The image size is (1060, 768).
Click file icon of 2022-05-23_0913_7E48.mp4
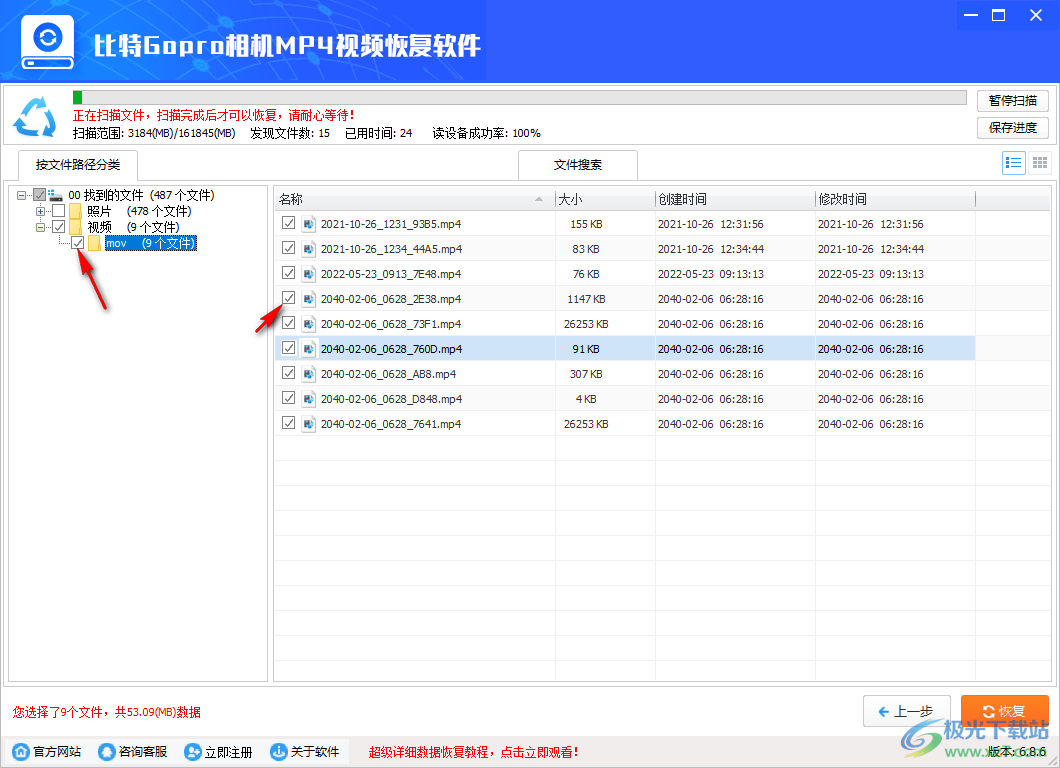[x=308, y=274]
